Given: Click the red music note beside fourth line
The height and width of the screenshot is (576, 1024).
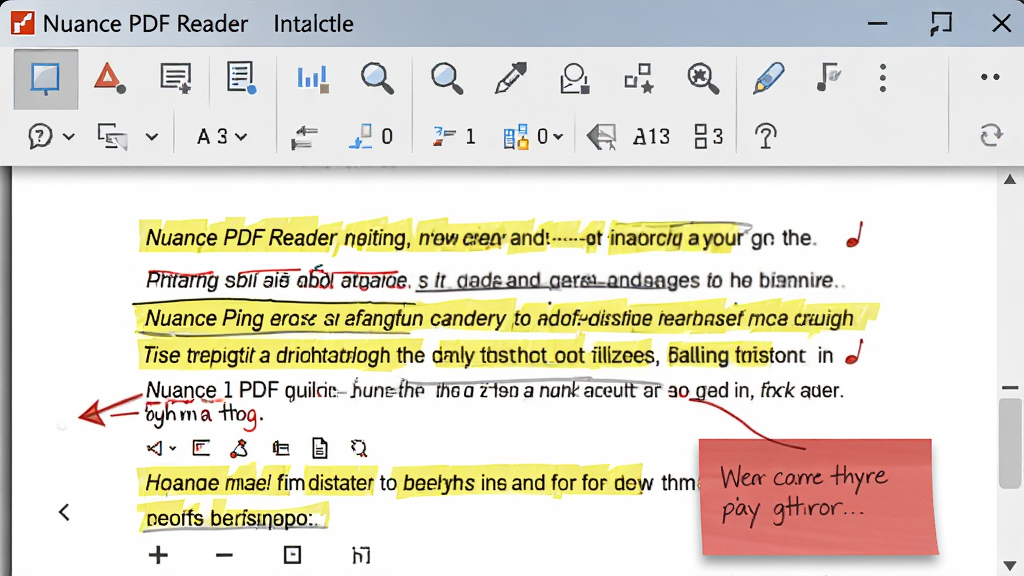Looking at the screenshot, I should [x=854, y=353].
